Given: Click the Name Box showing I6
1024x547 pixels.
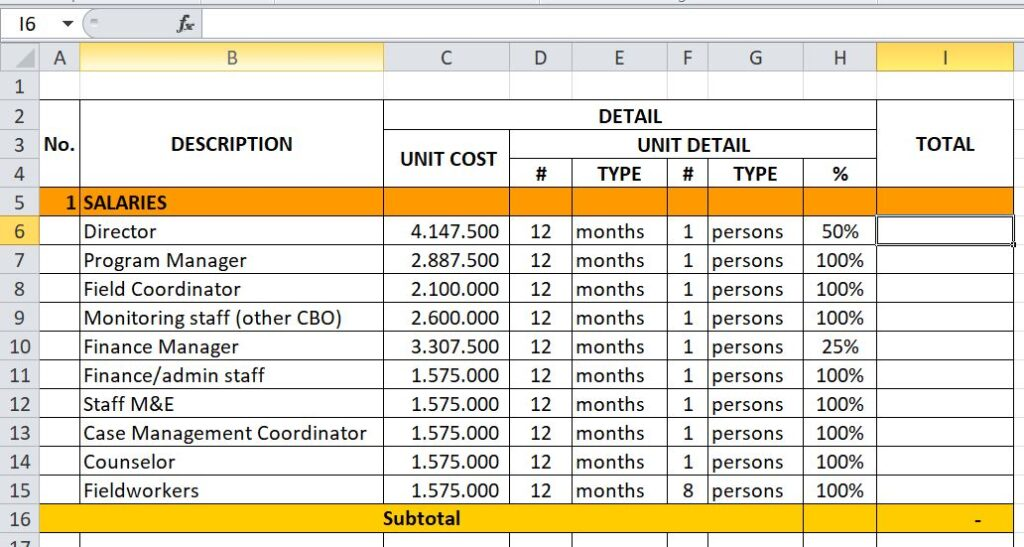Looking at the screenshot, I should coord(28,24).
